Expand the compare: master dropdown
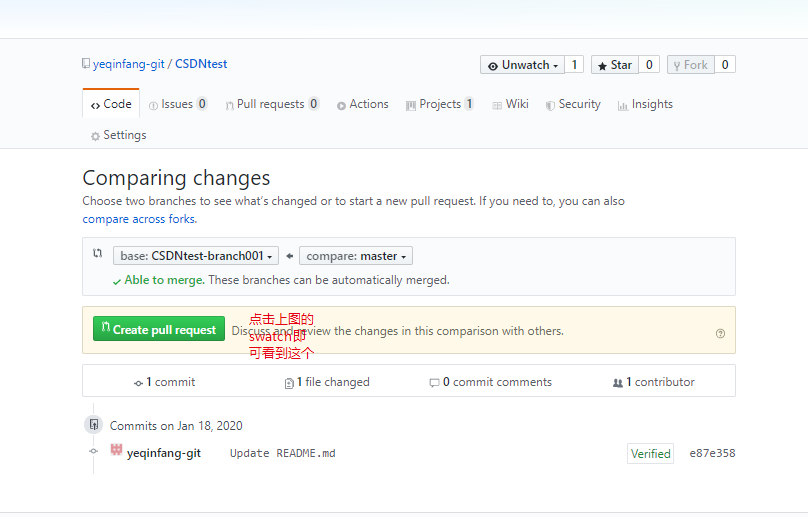Image resolution: width=808 pixels, height=517 pixels. [356, 256]
